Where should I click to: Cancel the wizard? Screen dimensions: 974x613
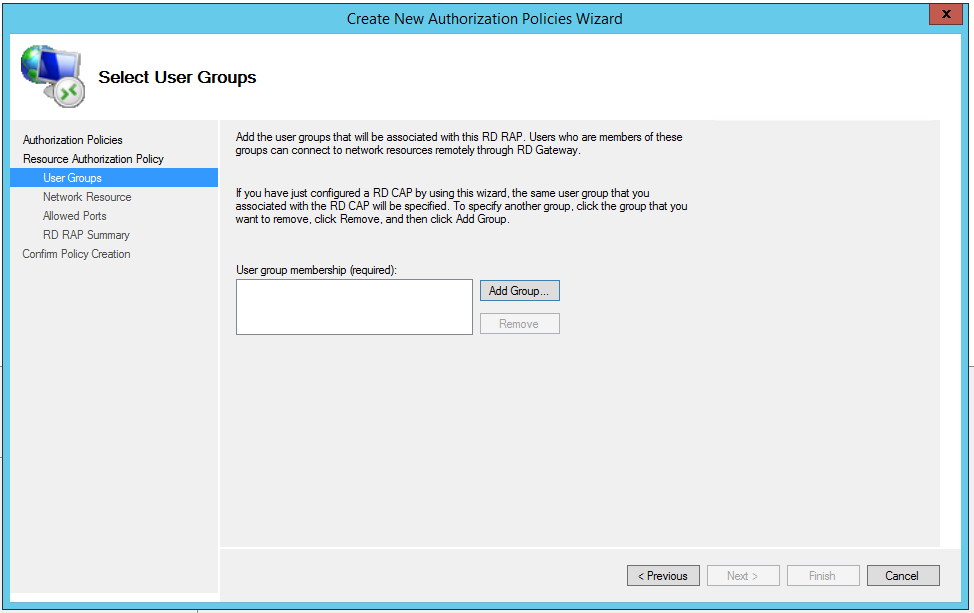click(x=901, y=576)
